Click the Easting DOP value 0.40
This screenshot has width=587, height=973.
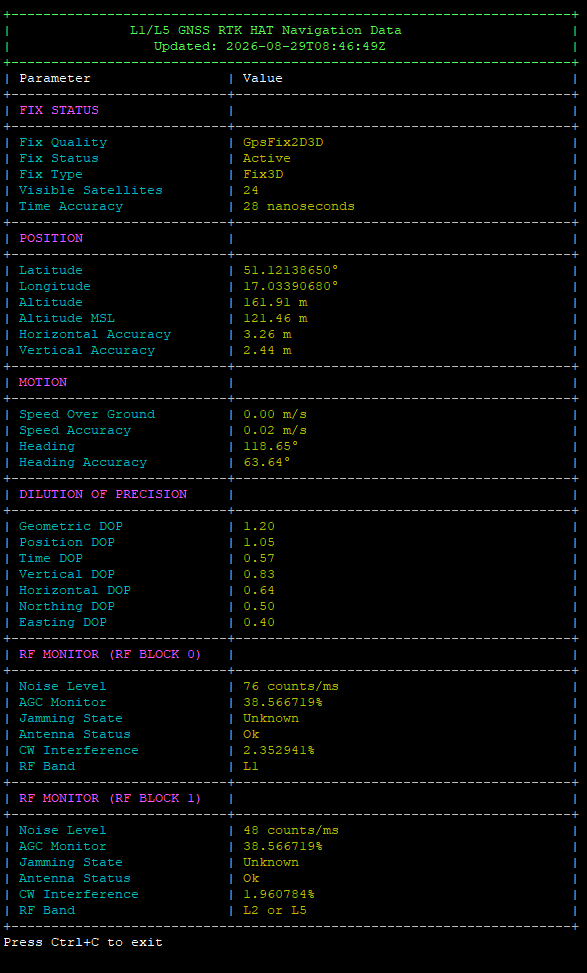[x=259, y=622]
